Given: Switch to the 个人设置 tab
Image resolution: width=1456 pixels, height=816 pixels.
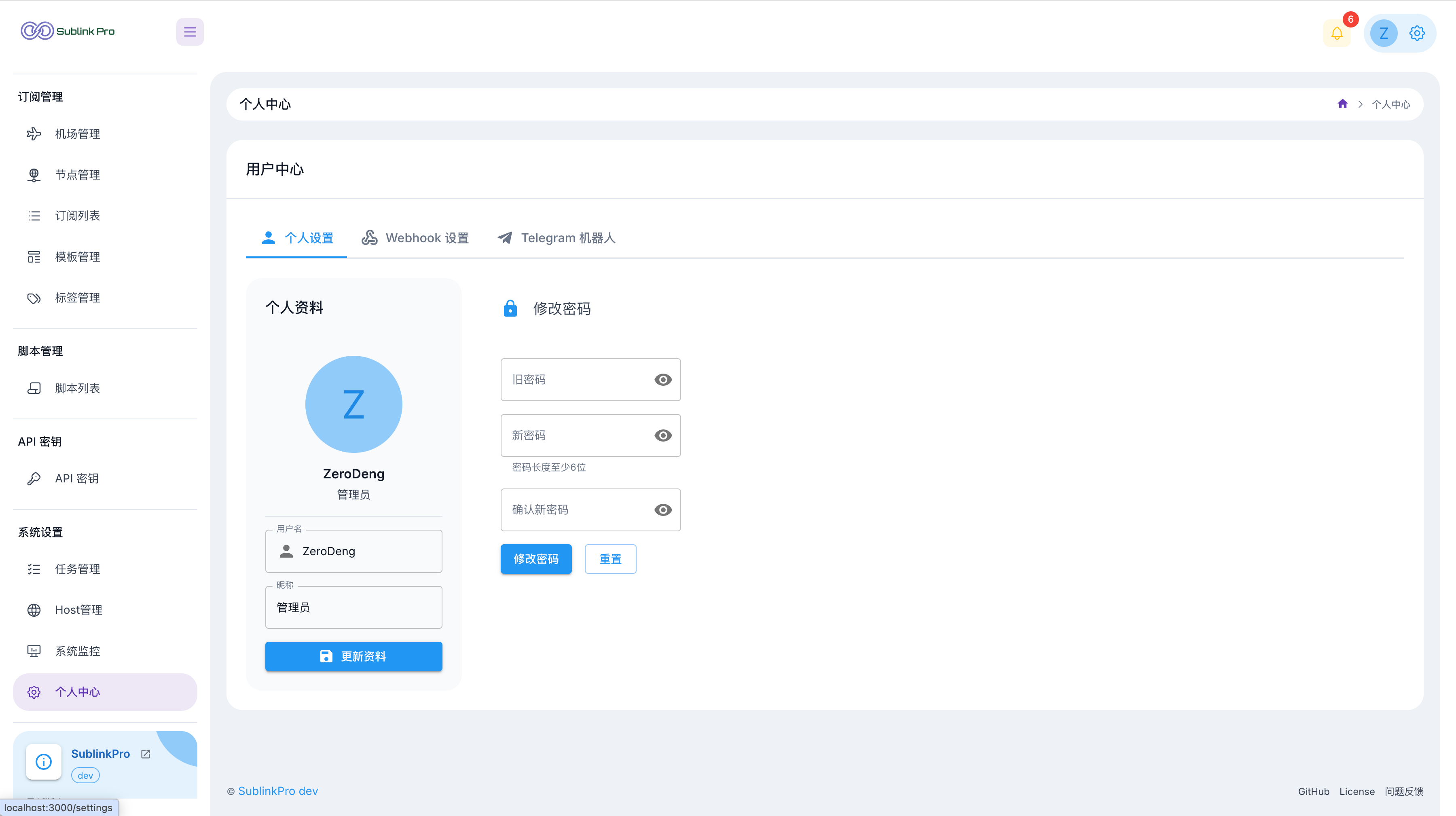Looking at the screenshot, I should click(297, 238).
